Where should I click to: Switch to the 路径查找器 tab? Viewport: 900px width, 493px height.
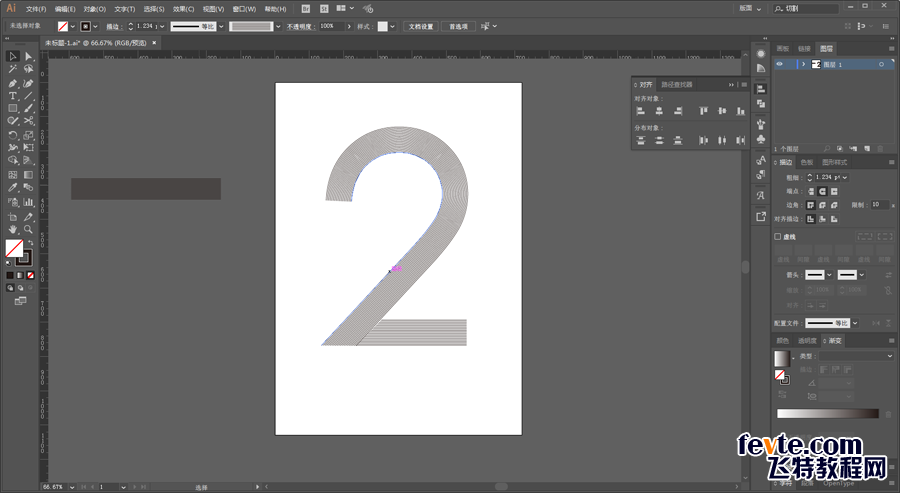(677, 84)
